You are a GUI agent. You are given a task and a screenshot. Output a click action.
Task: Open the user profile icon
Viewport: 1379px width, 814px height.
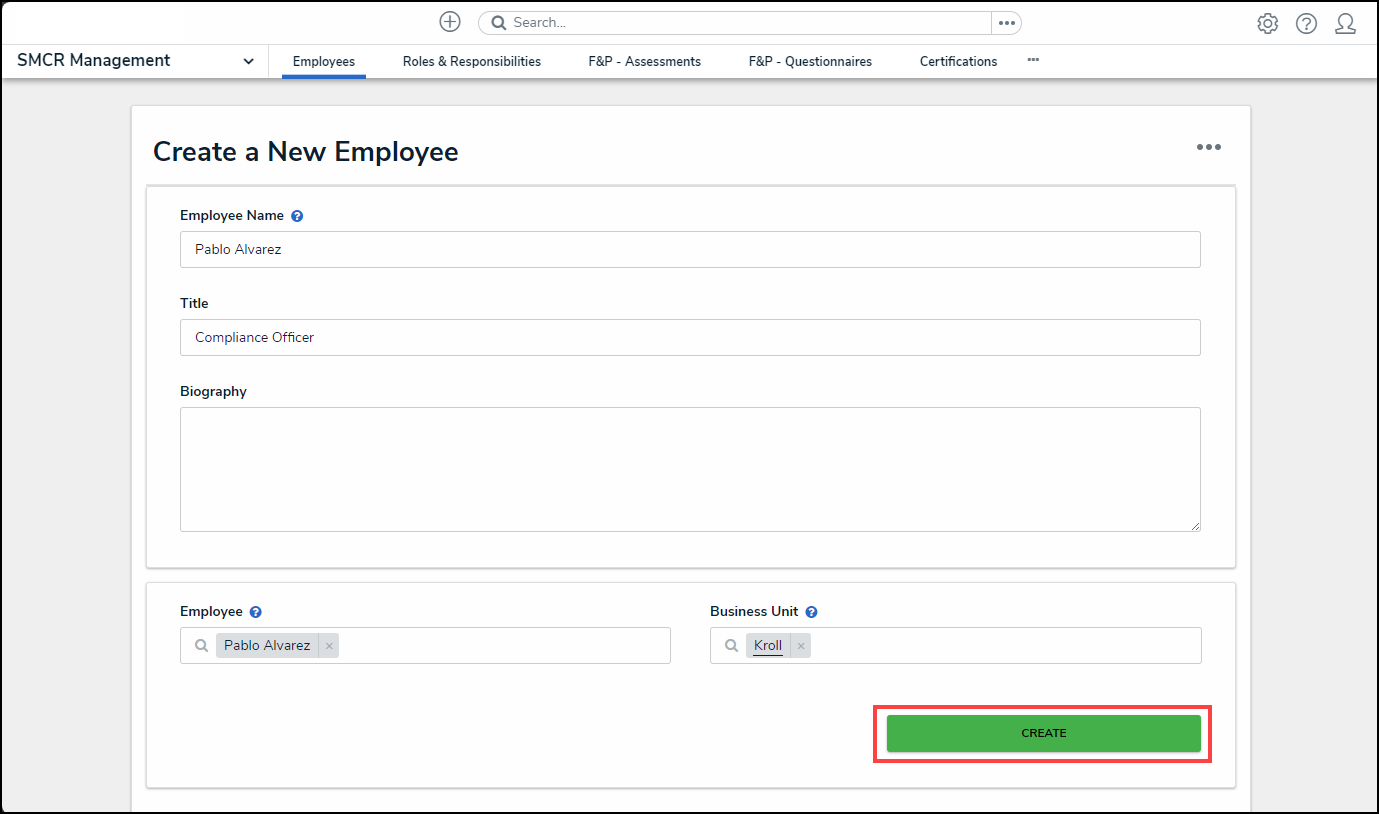tap(1345, 24)
